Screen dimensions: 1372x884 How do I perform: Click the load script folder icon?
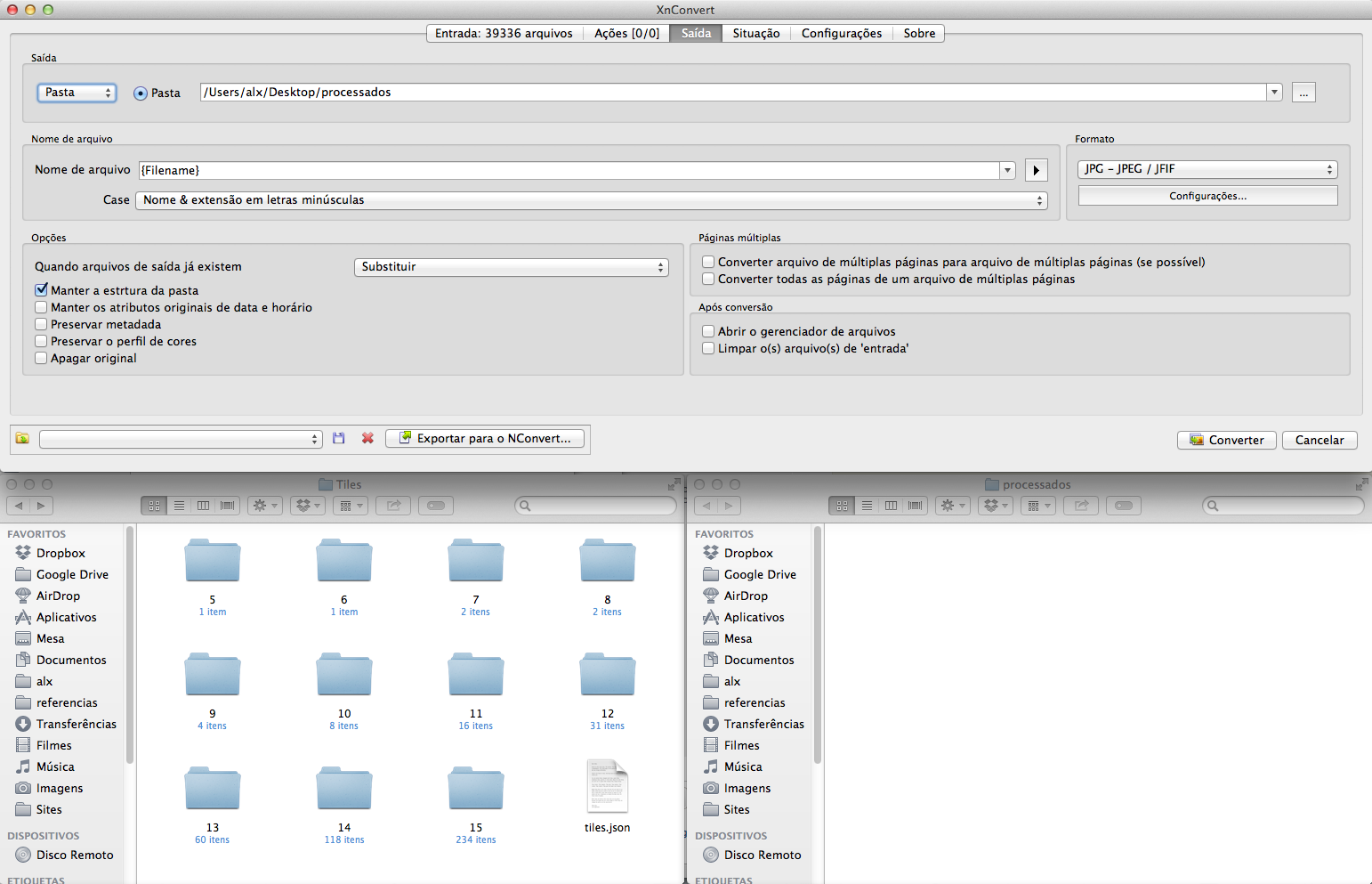(22, 438)
